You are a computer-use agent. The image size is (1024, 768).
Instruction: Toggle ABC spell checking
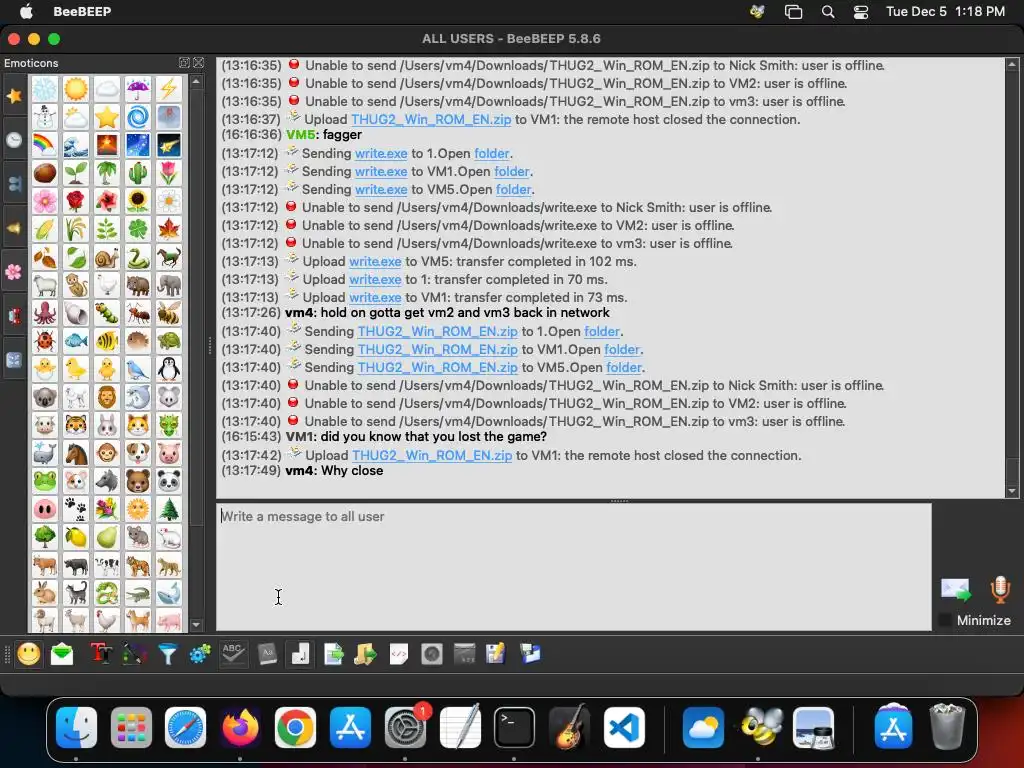point(233,654)
